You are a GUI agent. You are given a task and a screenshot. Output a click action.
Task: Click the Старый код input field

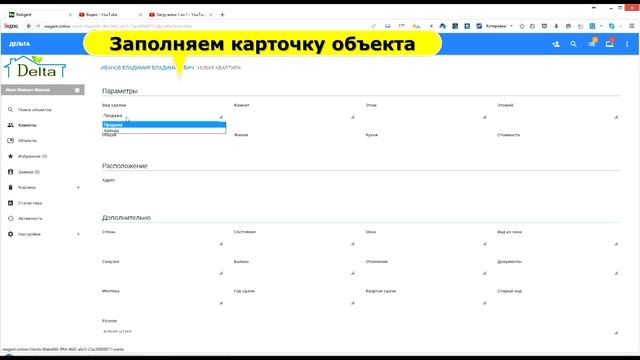pos(558,302)
